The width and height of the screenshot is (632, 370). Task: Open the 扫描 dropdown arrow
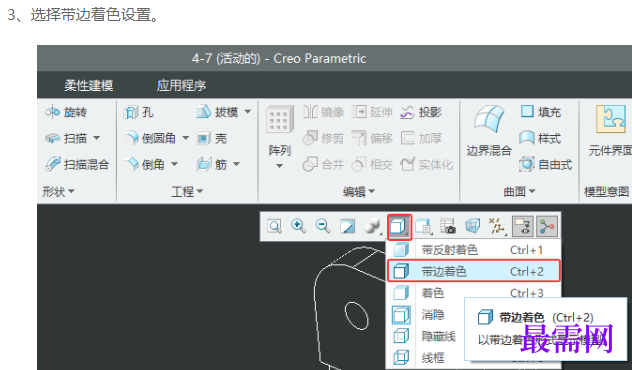tap(97, 138)
